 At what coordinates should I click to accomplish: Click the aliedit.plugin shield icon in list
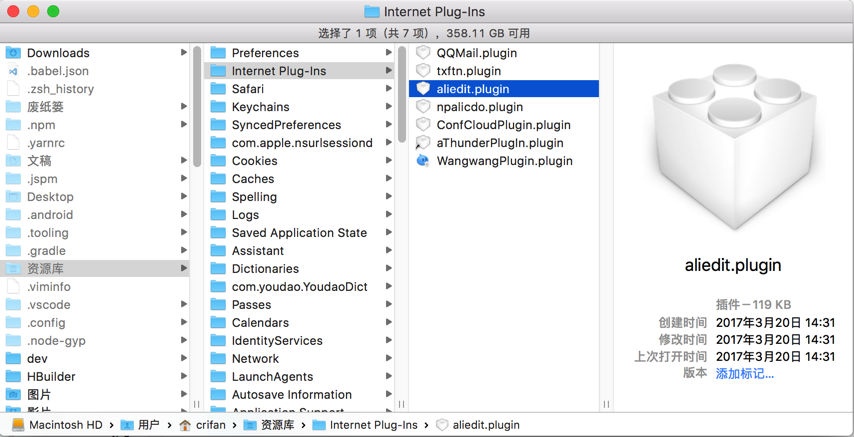pyautogui.click(x=423, y=89)
